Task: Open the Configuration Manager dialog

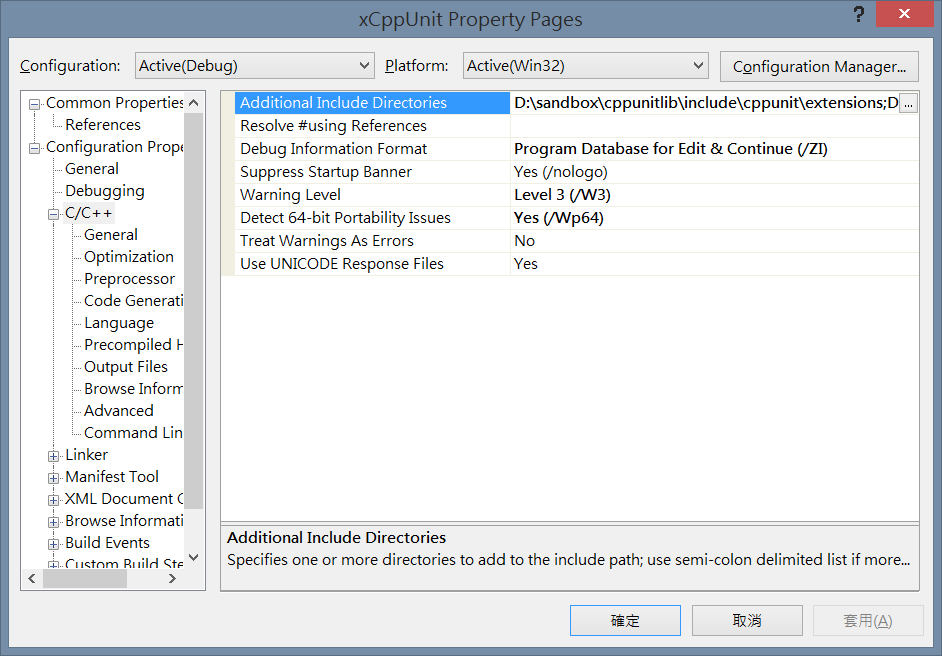Action: coord(819,66)
